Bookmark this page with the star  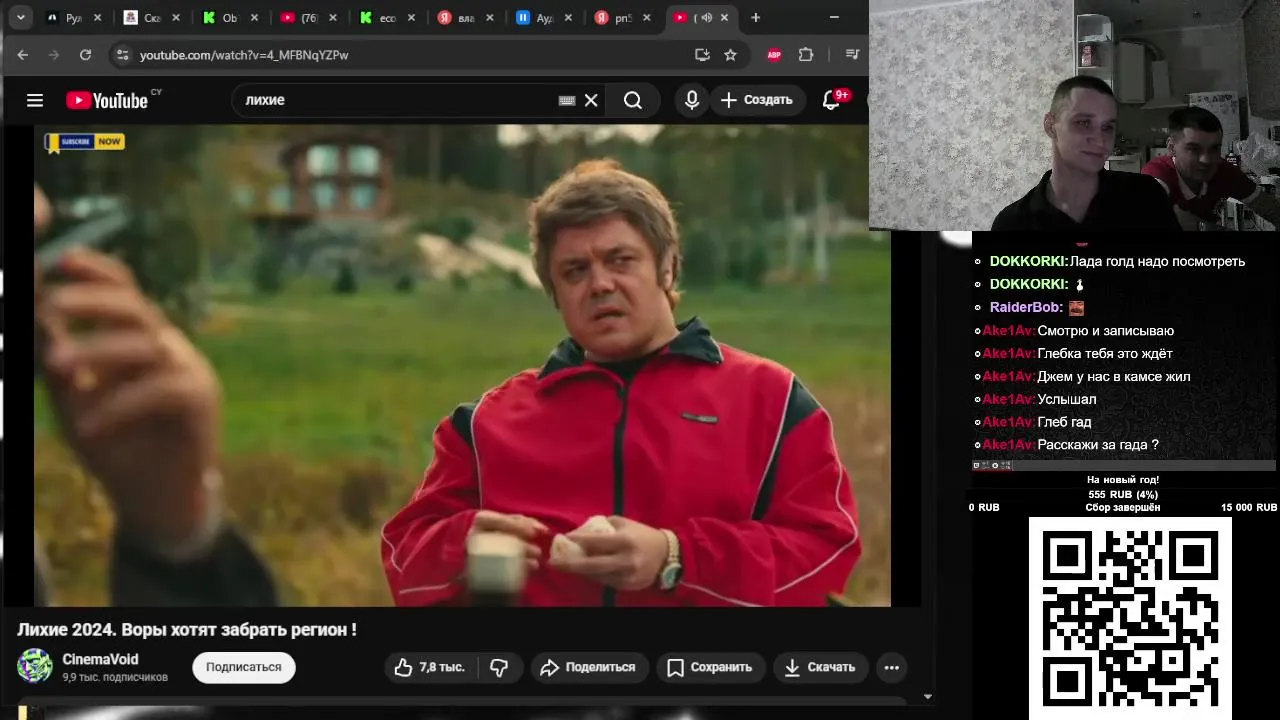point(730,55)
